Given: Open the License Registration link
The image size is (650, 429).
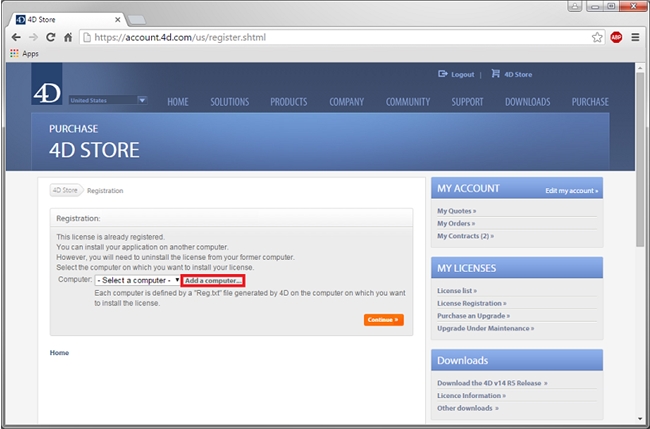Looking at the screenshot, I should pos(471,302).
